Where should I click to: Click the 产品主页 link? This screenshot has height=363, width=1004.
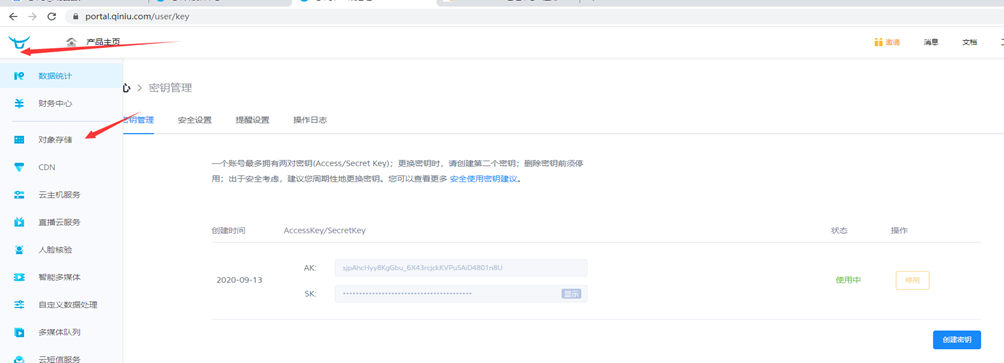click(x=103, y=42)
